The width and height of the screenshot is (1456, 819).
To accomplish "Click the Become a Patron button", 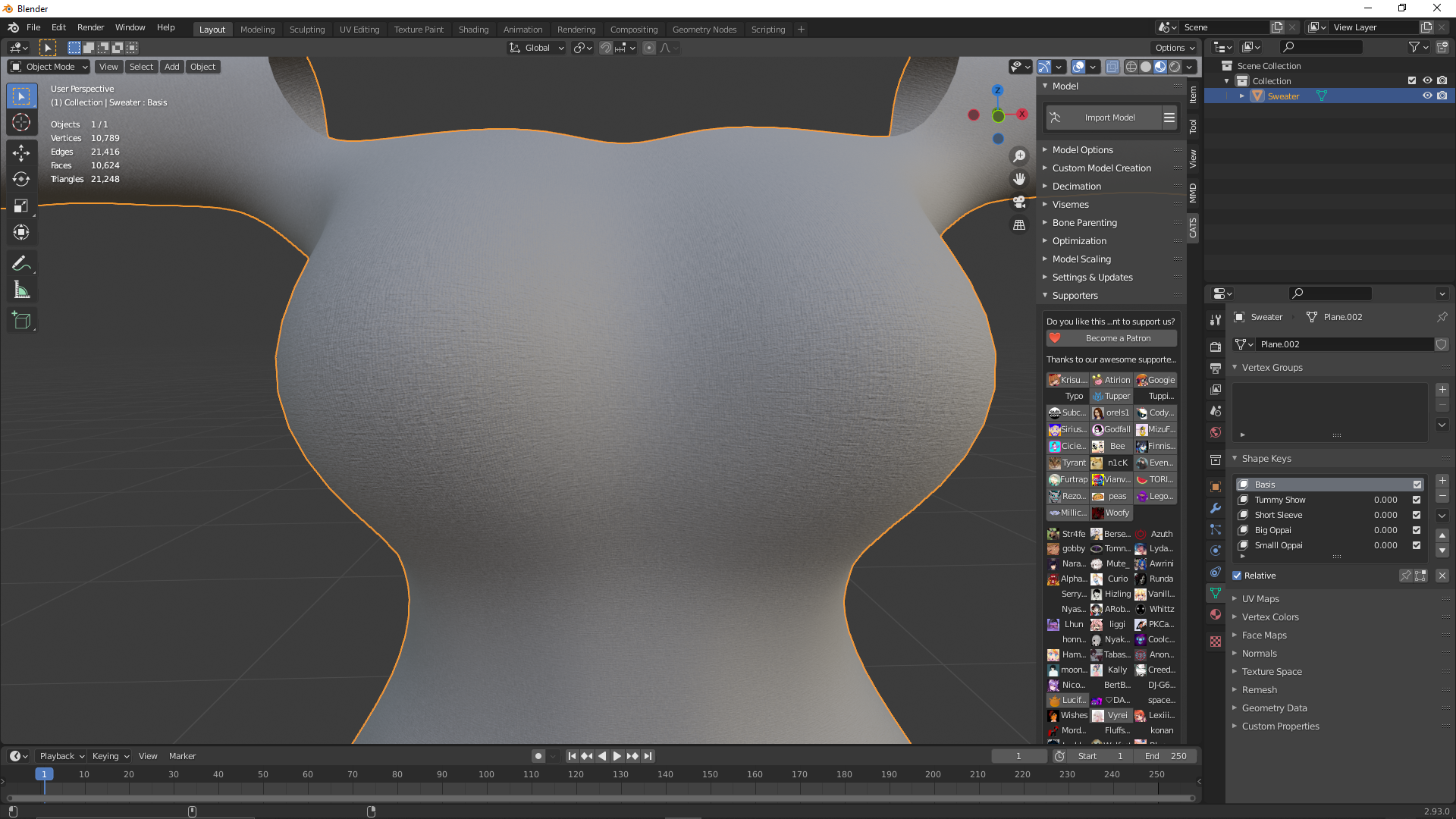I will point(1111,338).
